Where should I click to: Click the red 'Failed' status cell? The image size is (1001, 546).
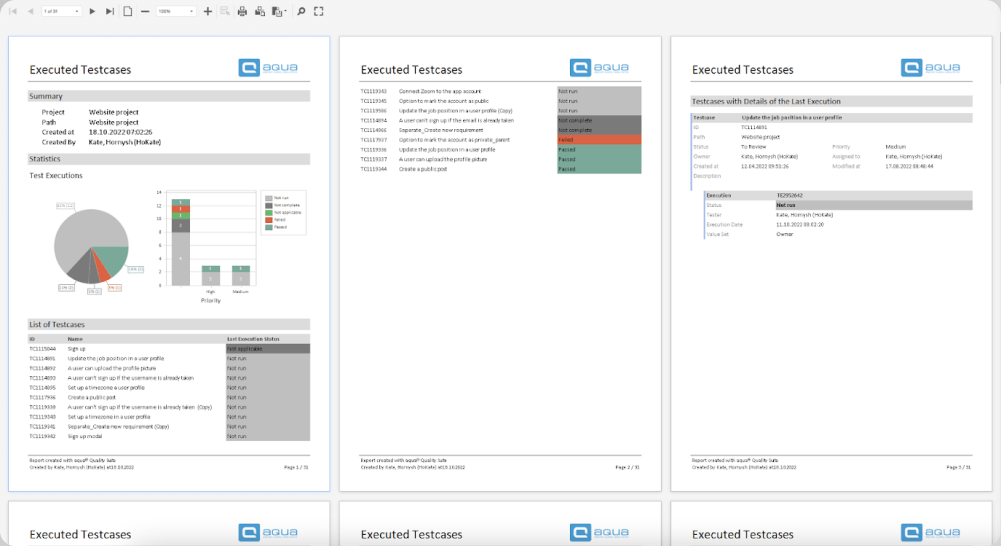(x=599, y=140)
